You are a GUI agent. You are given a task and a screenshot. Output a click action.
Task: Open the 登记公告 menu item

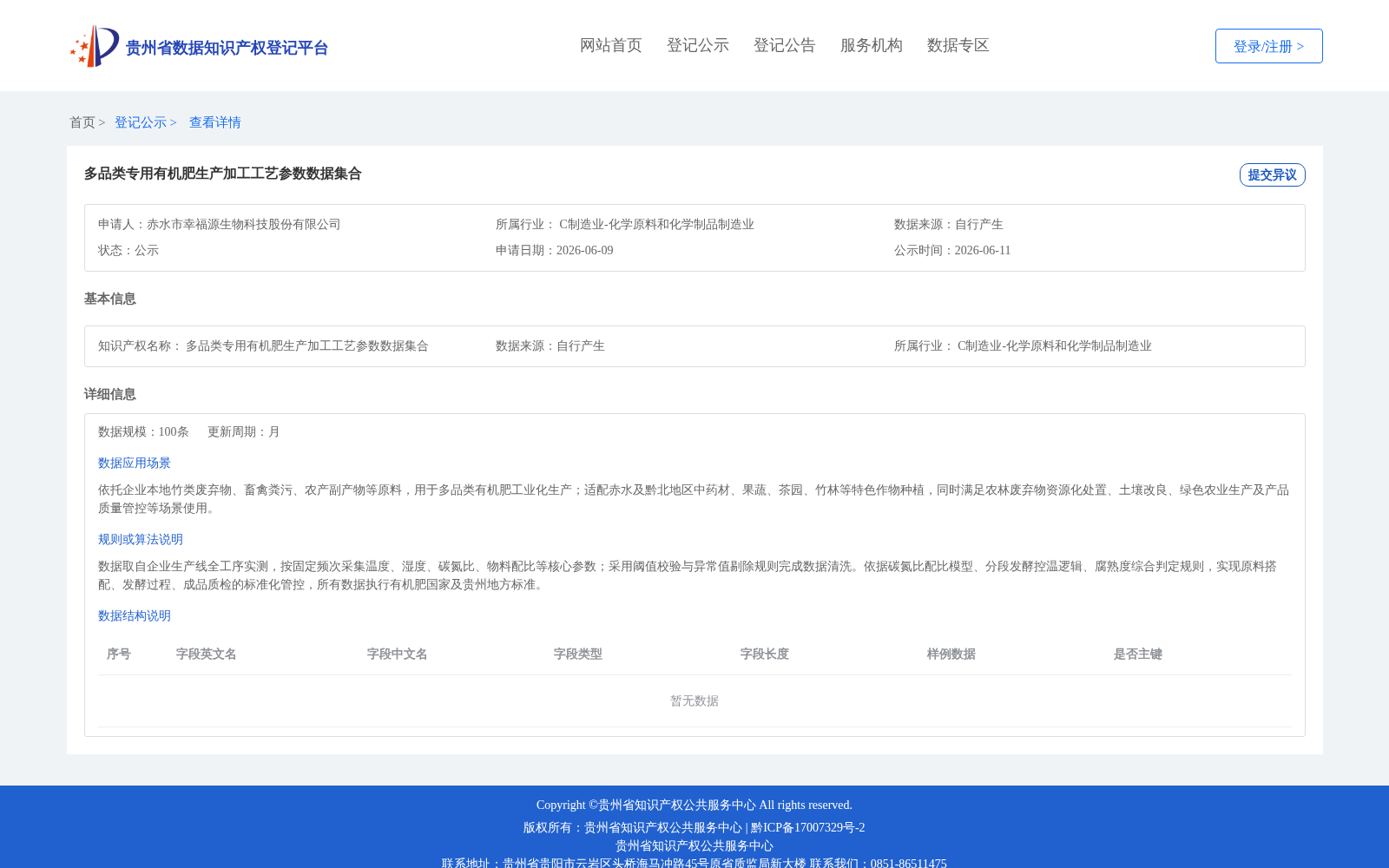[x=785, y=45]
